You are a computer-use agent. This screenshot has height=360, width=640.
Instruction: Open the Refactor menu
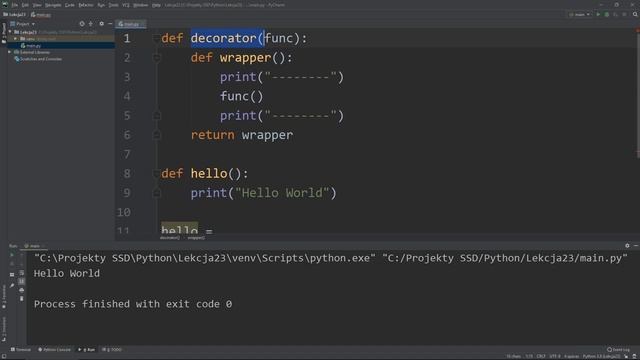click(x=86, y=5)
